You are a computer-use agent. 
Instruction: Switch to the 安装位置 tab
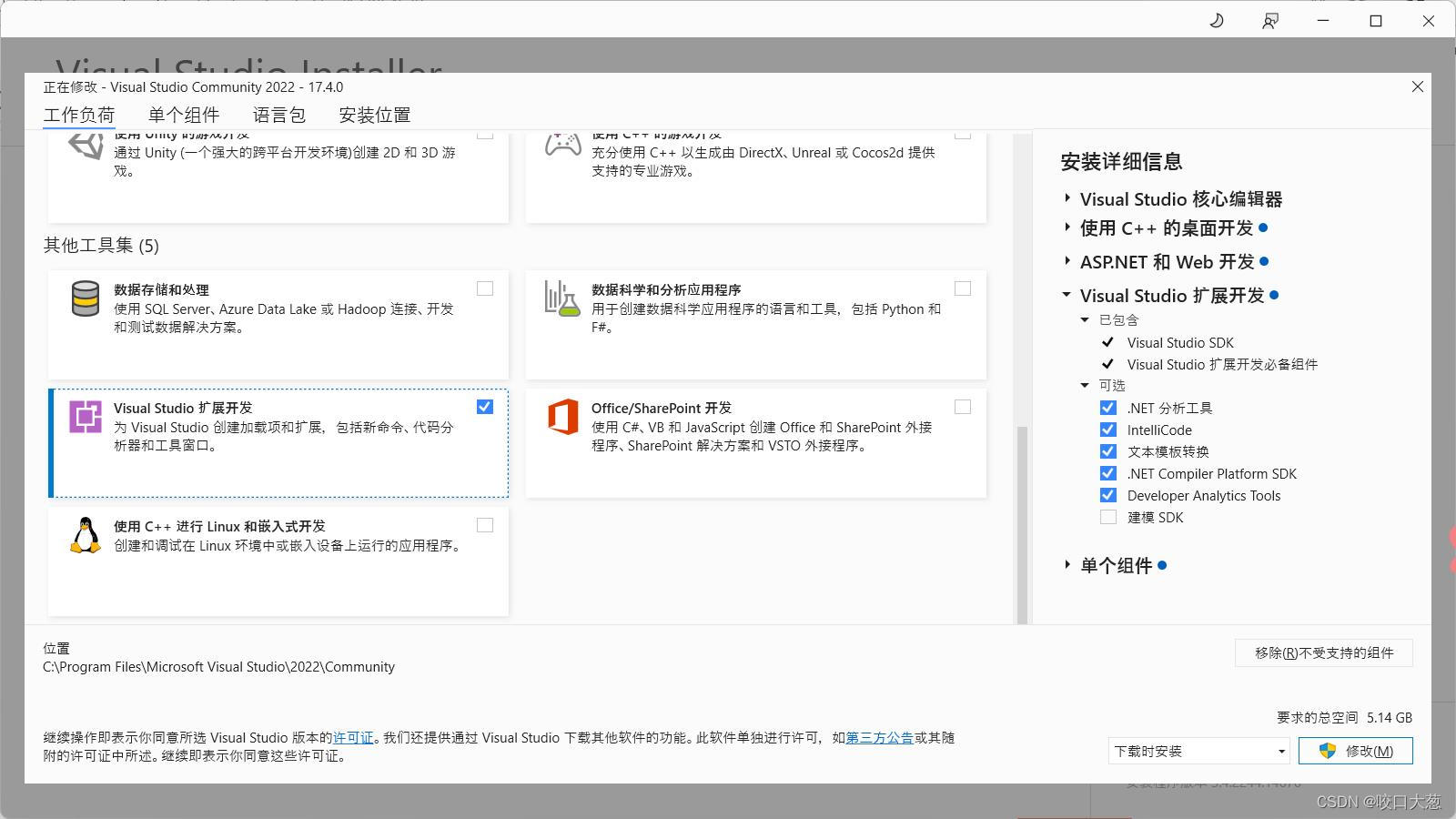pyautogui.click(x=375, y=115)
